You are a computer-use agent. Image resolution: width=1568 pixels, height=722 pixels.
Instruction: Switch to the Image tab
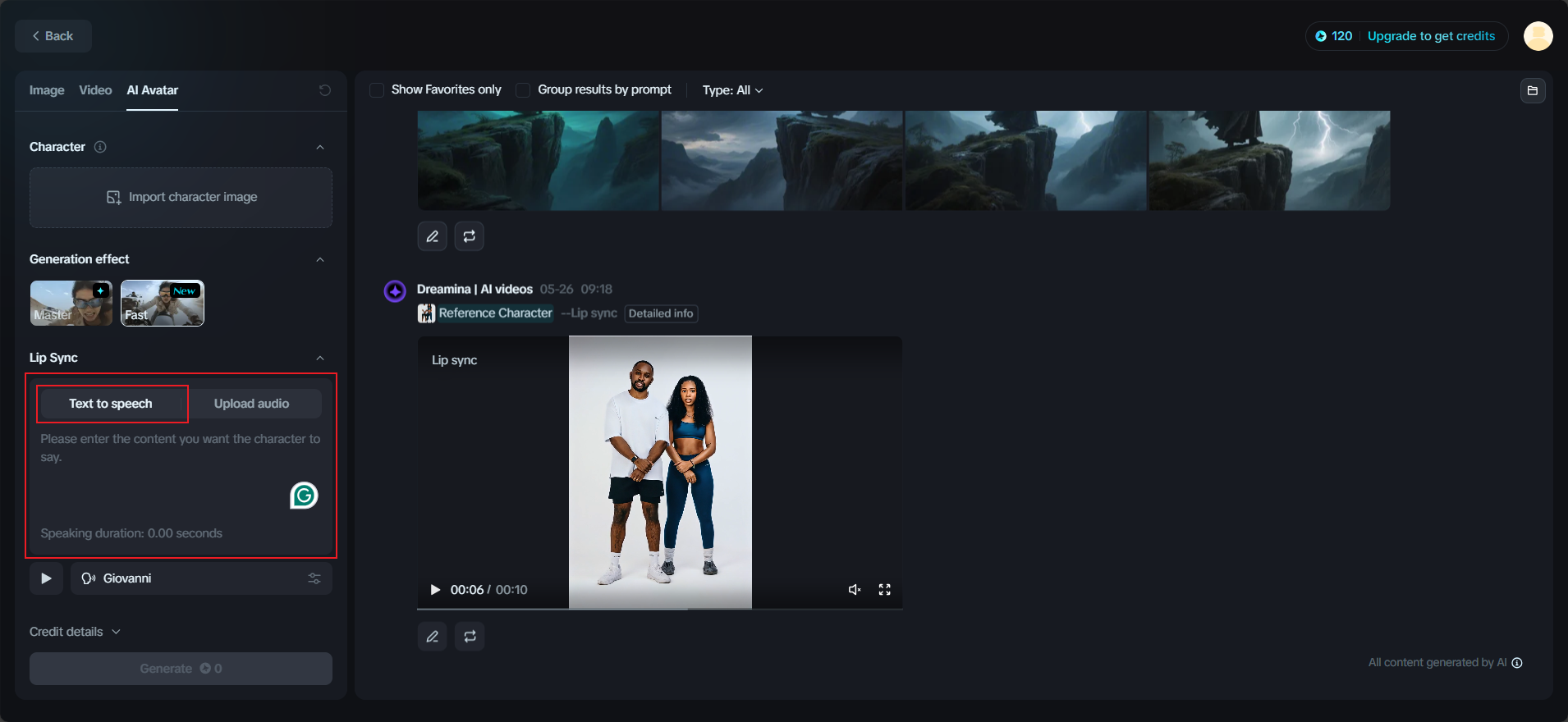pyautogui.click(x=47, y=90)
